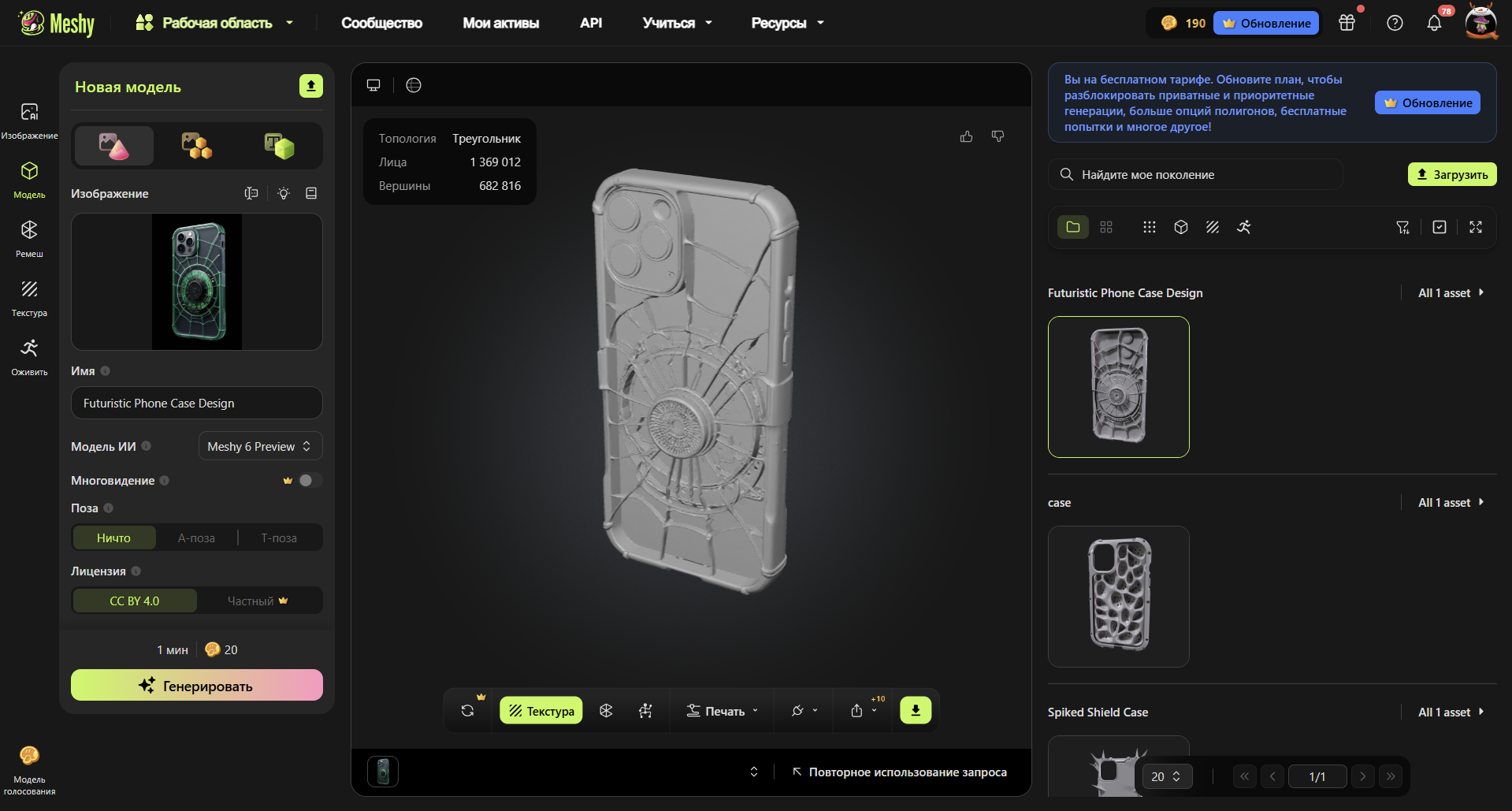The height and width of the screenshot is (811, 1512).
Task: Open the funnel filter icon in assets toolbar
Action: point(1403,227)
